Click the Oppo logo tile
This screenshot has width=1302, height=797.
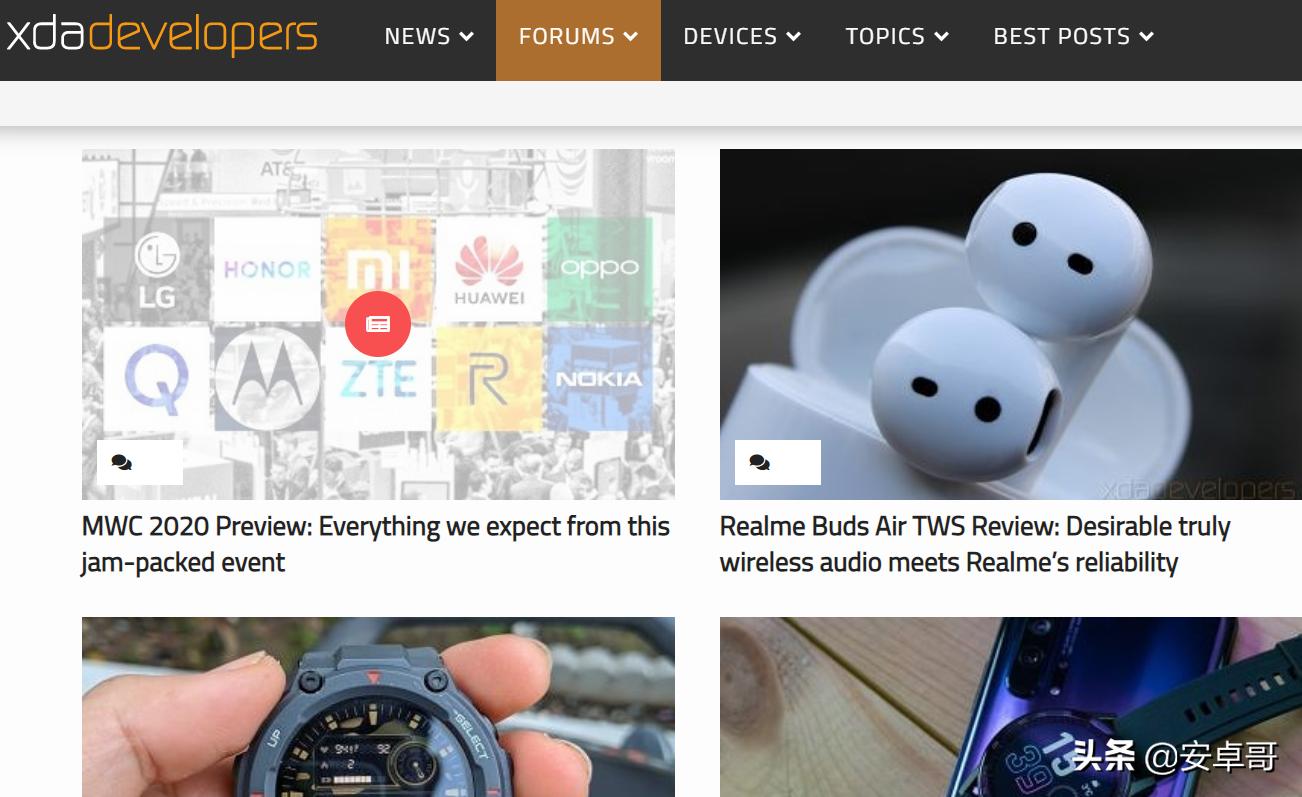click(599, 269)
